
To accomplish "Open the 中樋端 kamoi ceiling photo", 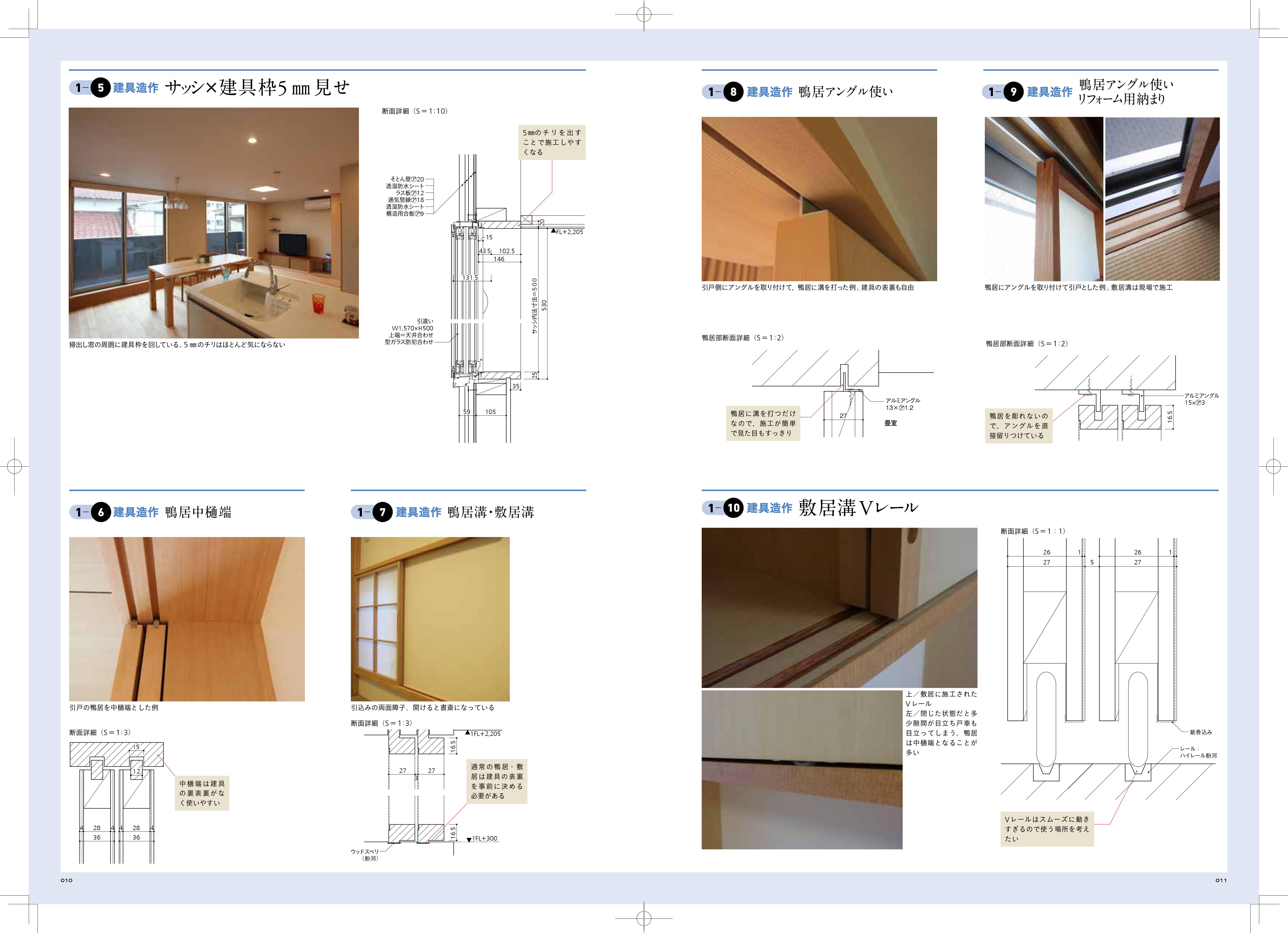I will click(x=187, y=619).
